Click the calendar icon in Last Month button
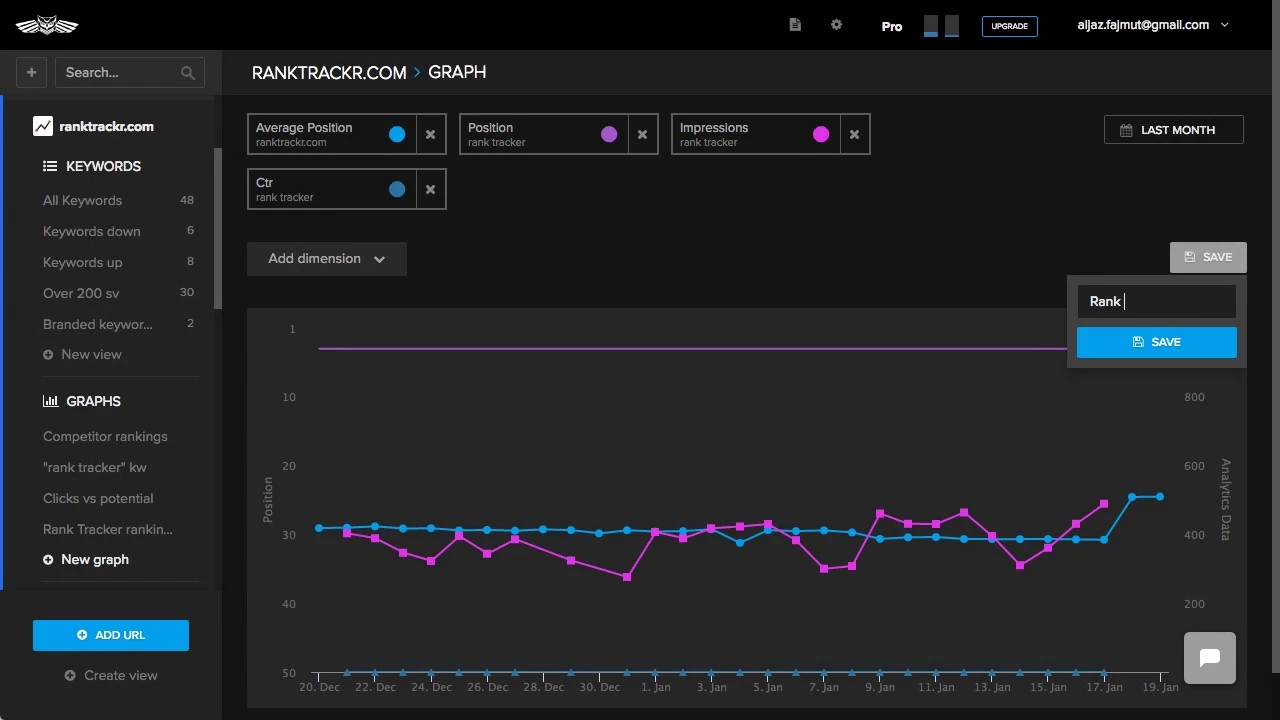1280x720 pixels. pos(1126,130)
